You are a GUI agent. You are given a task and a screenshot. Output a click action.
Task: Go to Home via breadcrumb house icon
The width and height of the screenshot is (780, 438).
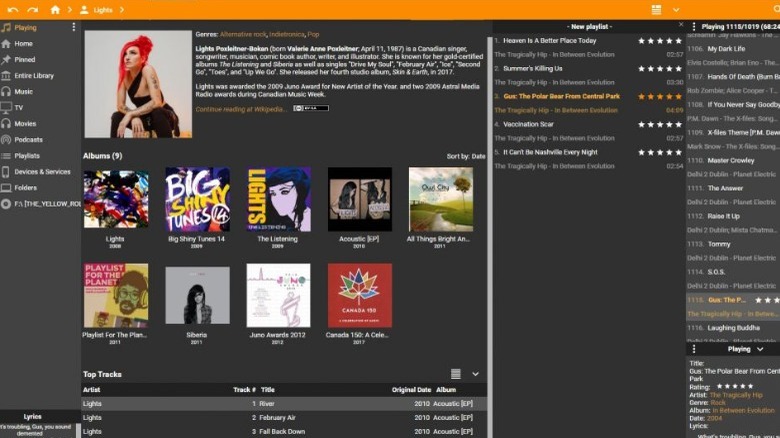55,9
